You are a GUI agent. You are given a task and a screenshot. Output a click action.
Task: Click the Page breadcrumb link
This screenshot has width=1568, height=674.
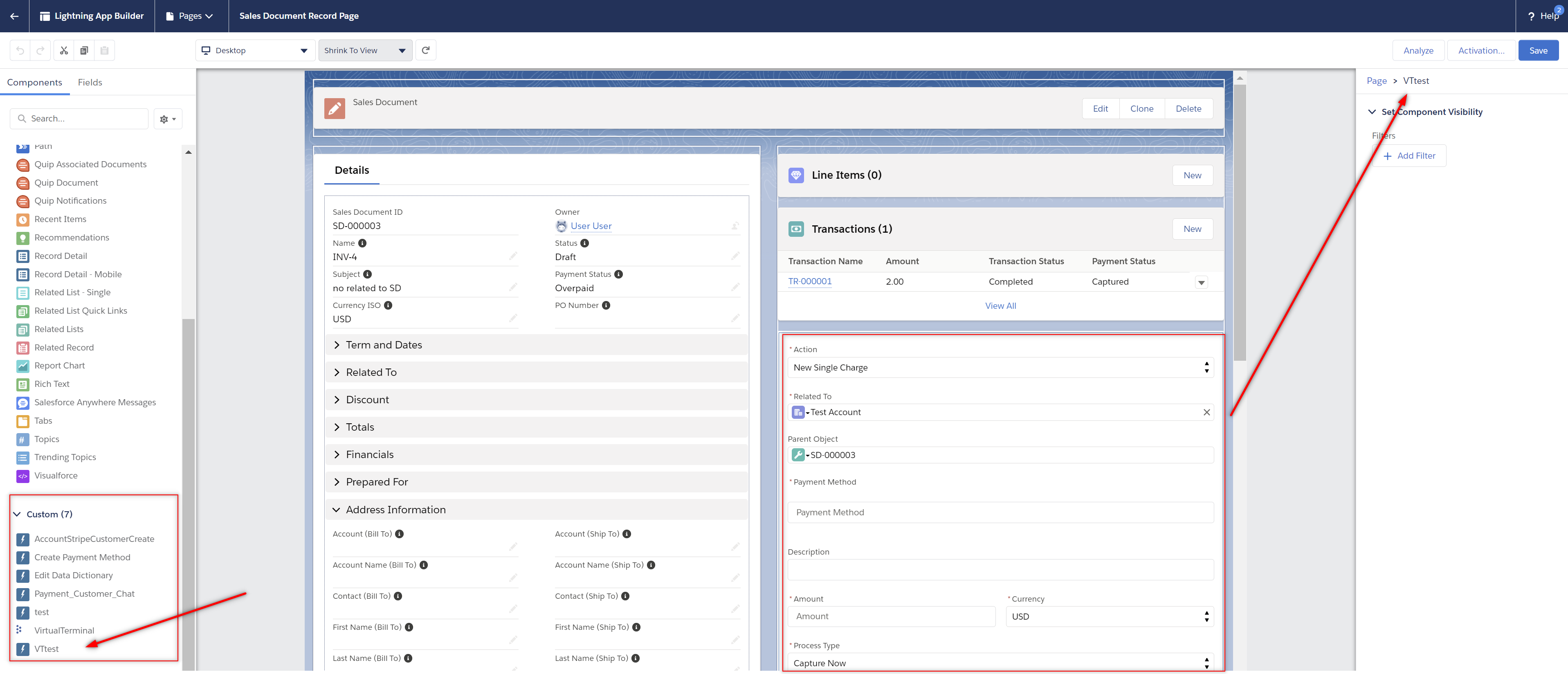coord(1376,81)
